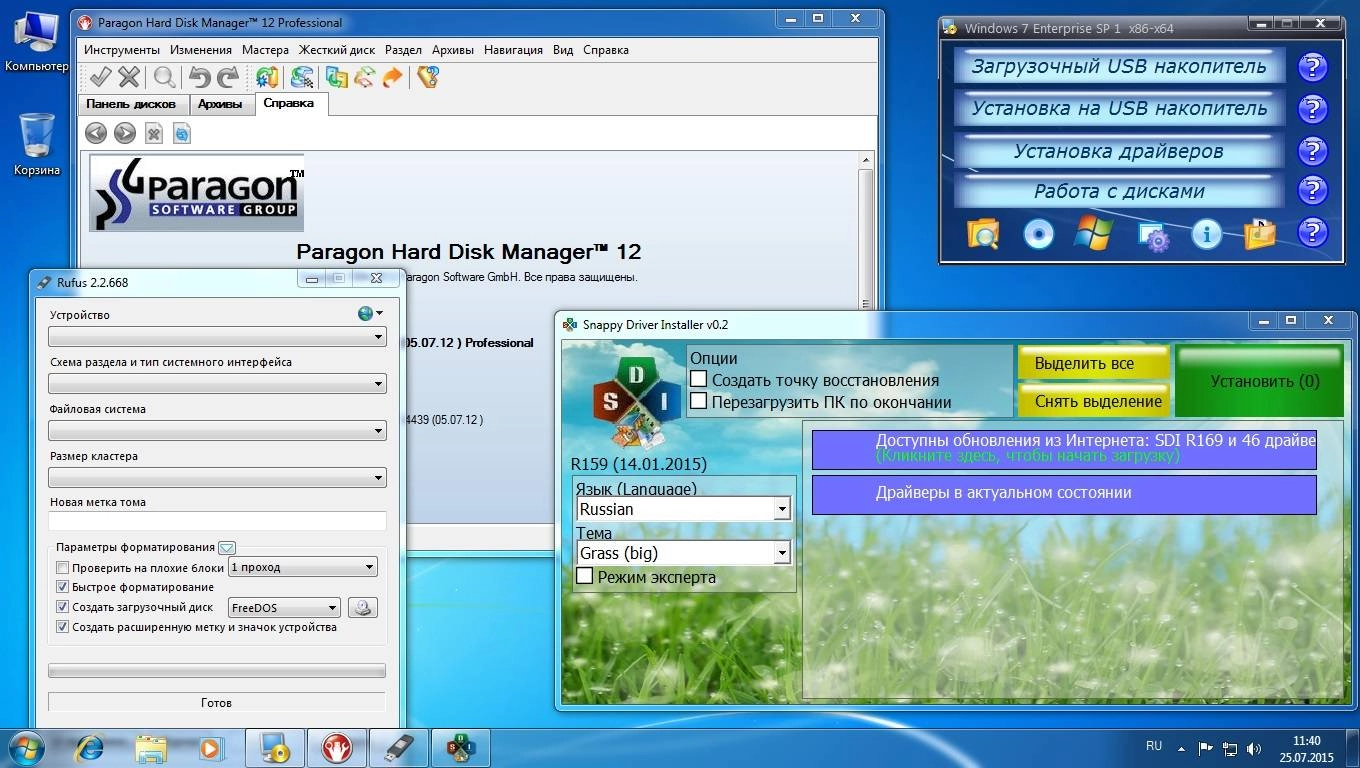Click the blue info icon in launcher panel

(1207, 234)
